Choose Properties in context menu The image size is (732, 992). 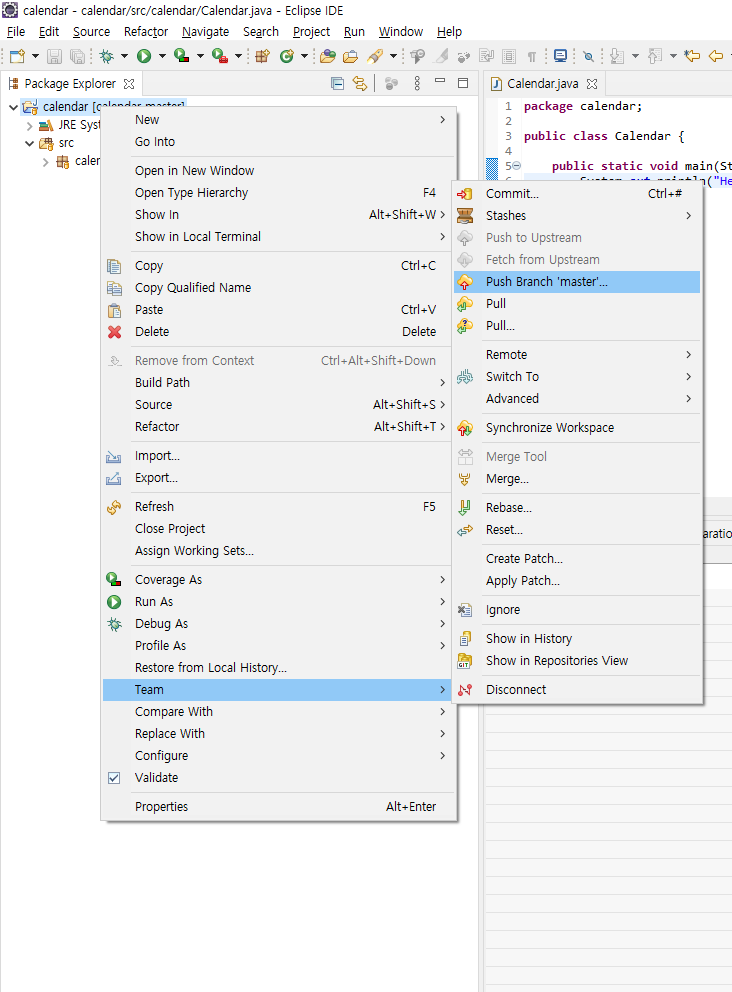(278, 807)
